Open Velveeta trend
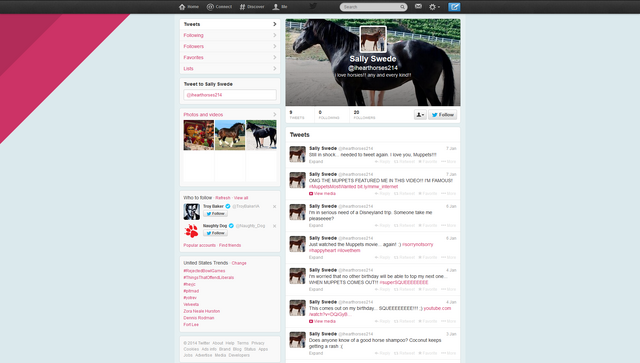 pos(191,304)
